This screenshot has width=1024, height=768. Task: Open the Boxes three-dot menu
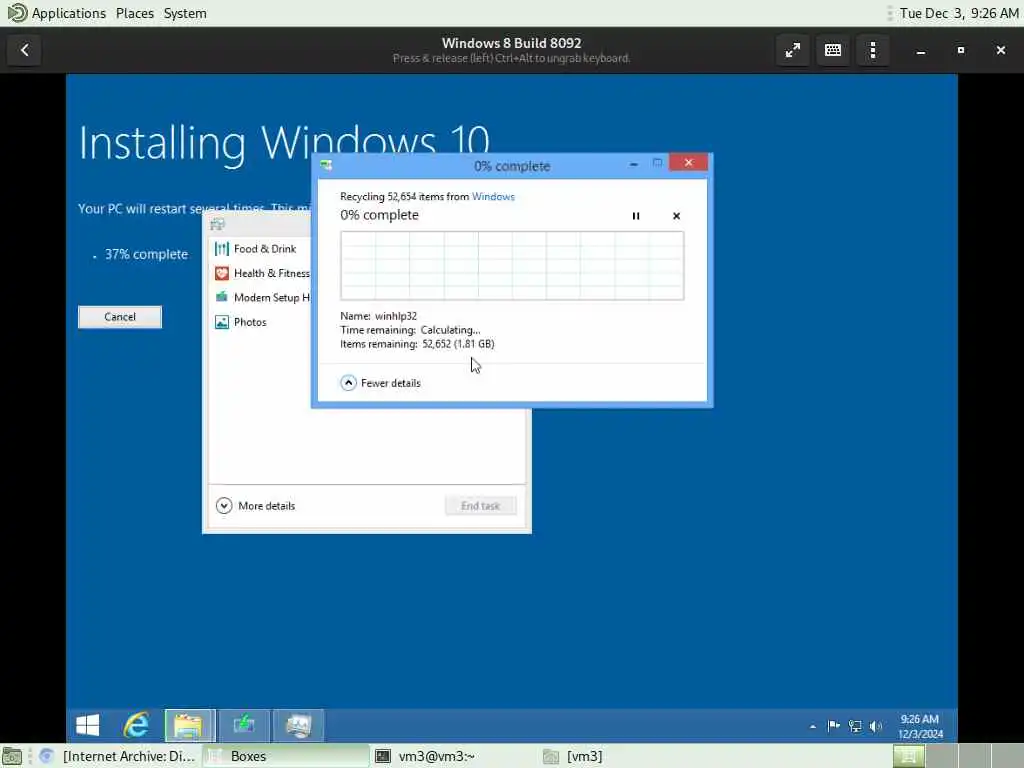872,50
